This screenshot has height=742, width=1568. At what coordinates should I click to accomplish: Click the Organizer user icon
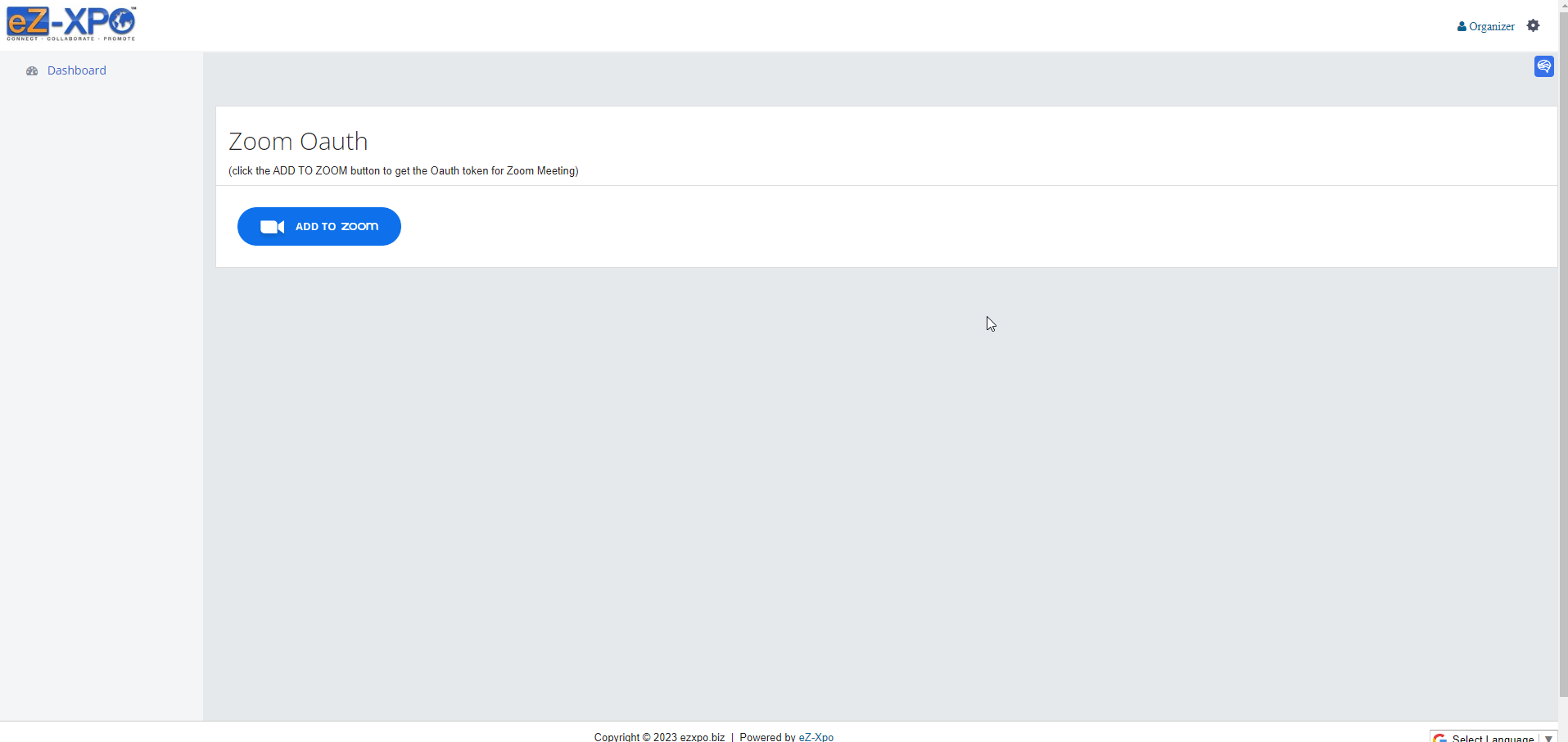click(x=1462, y=26)
